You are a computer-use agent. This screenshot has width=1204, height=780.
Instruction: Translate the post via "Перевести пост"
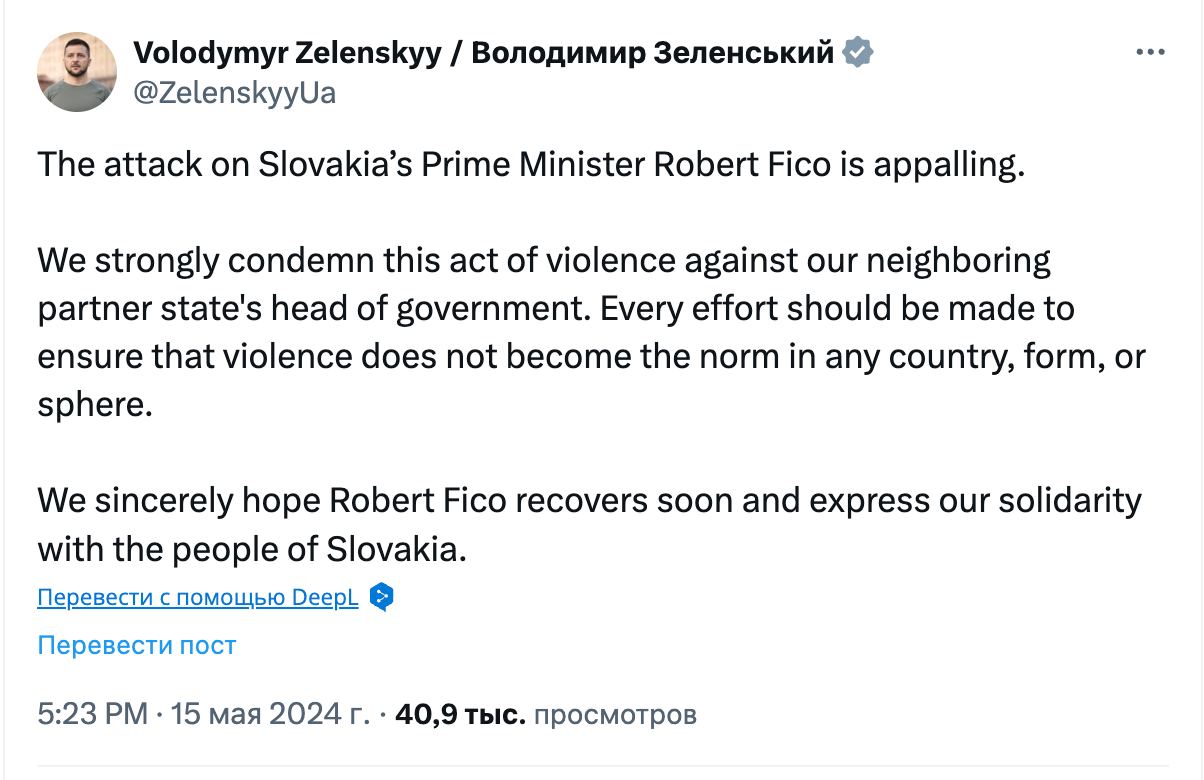(135, 645)
